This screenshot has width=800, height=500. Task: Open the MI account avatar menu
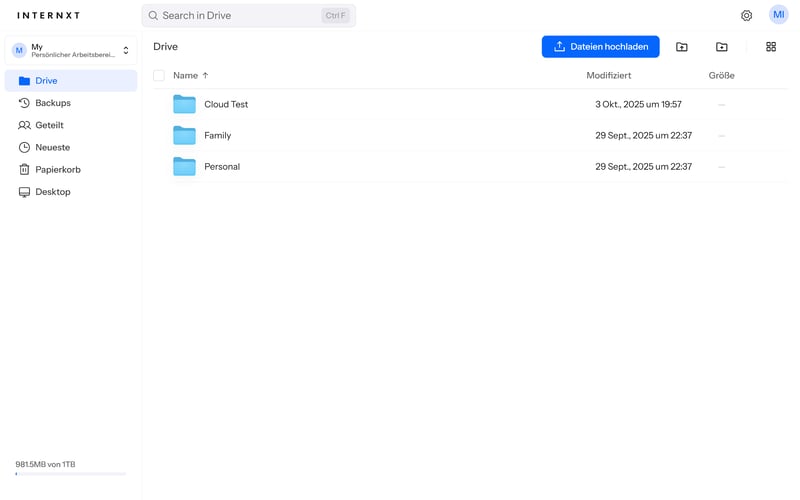pos(778,15)
